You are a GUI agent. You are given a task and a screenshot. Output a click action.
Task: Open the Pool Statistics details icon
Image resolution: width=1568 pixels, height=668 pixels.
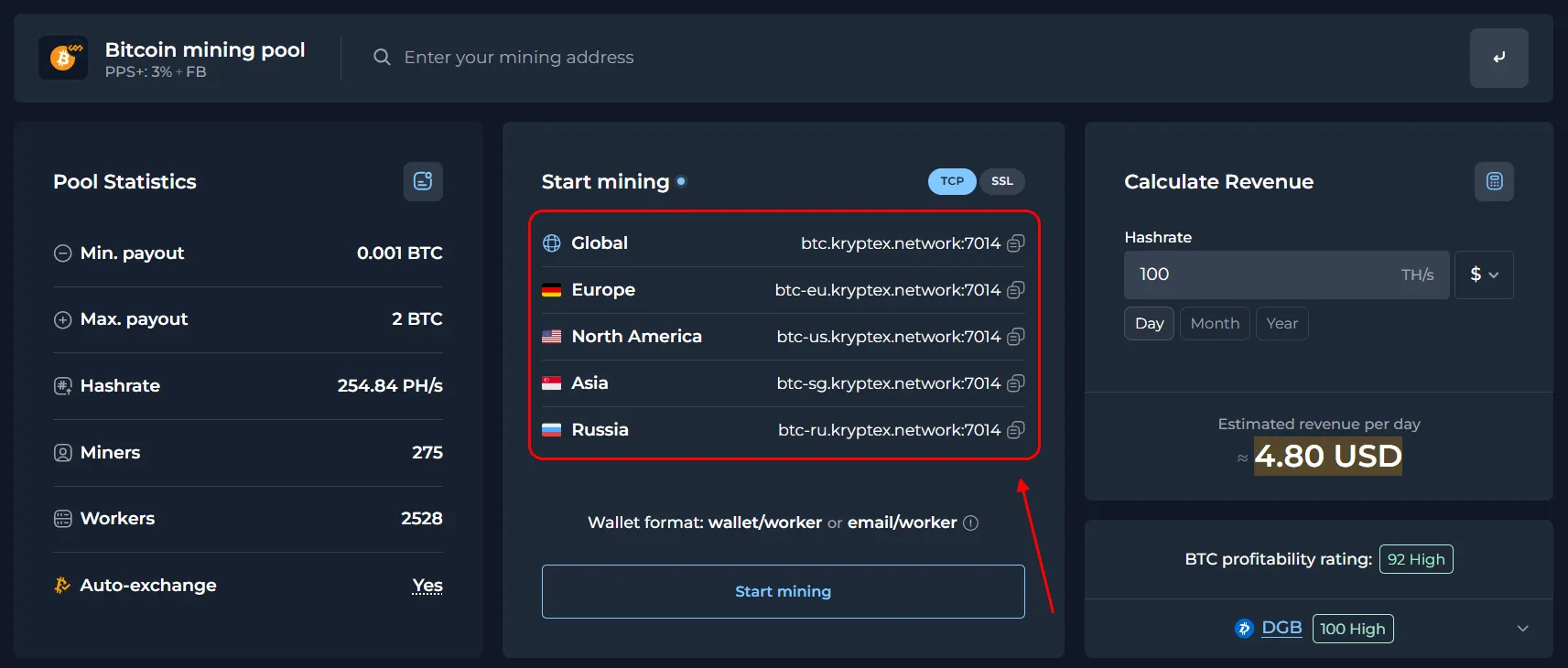(423, 181)
